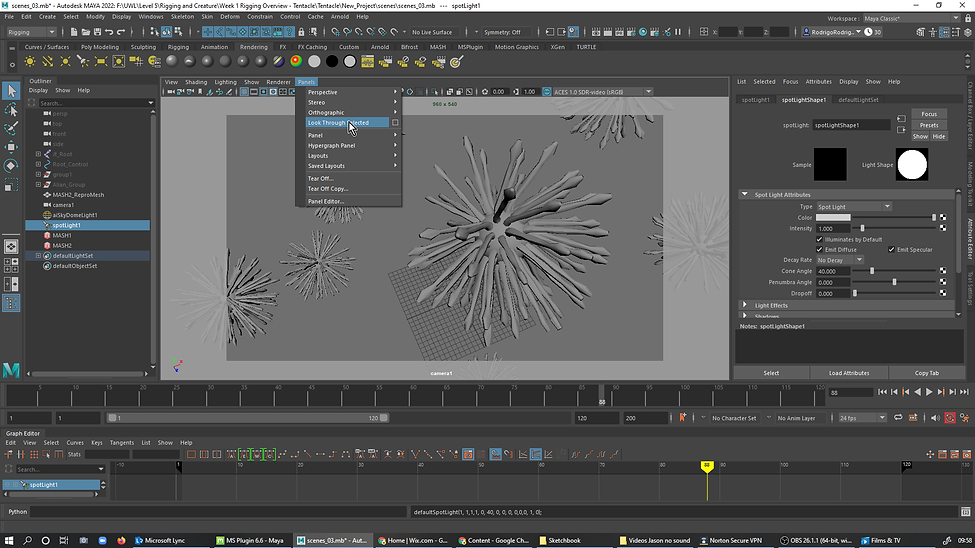The image size is (975, 548).
Task: Uncheck the Emit Specular checkbox
Action: click(x=891, y=249)
